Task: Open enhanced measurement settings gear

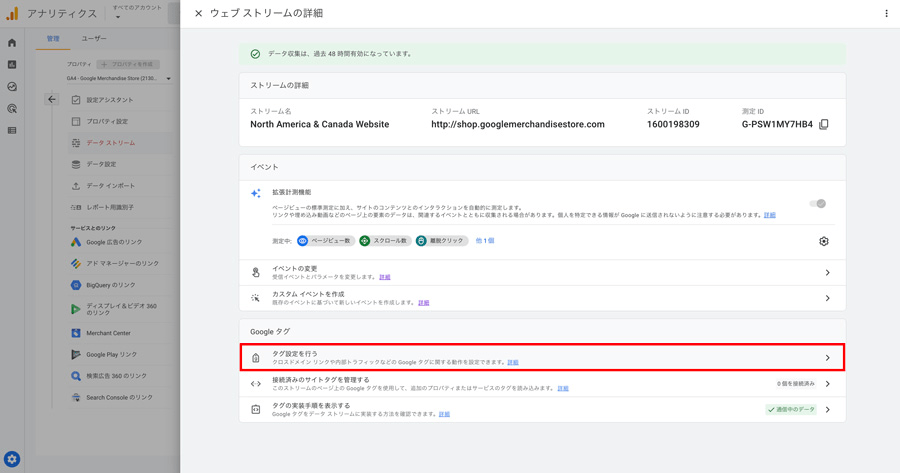Action: (x=823, y=241)
